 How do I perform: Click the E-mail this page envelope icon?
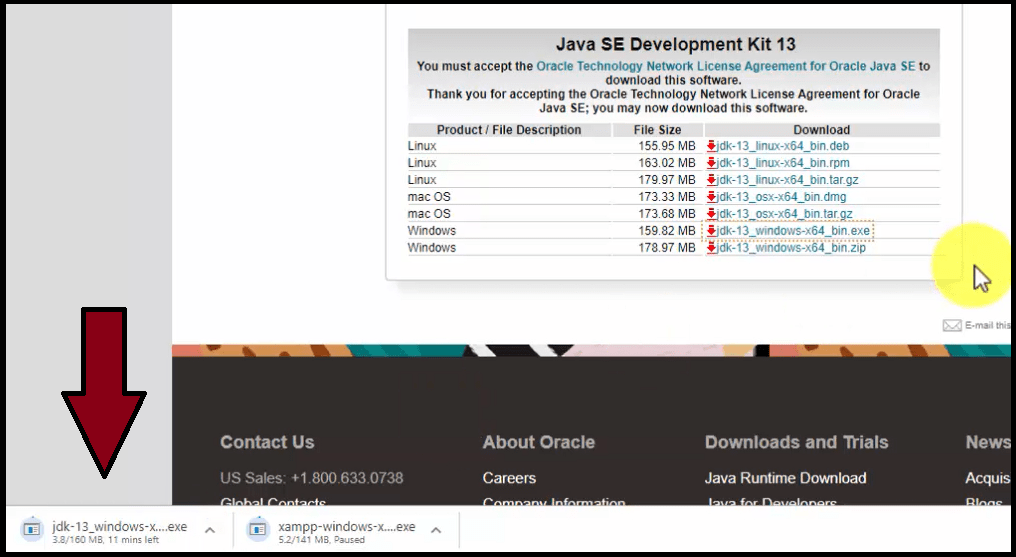point(952,325)
